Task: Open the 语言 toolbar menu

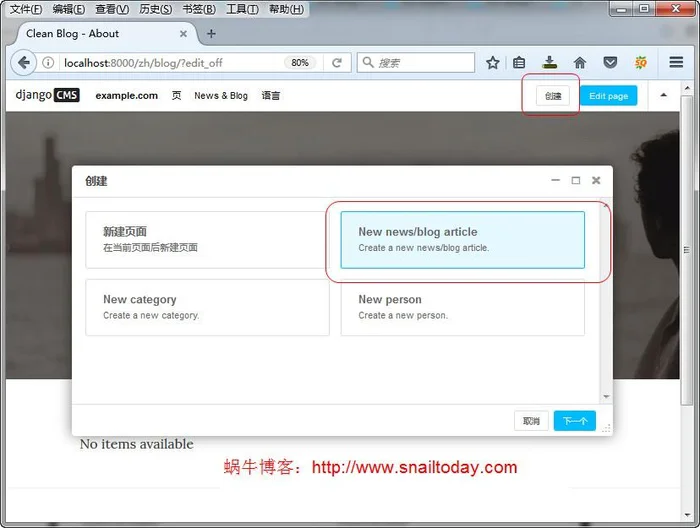Action: [x=271, y=96]
